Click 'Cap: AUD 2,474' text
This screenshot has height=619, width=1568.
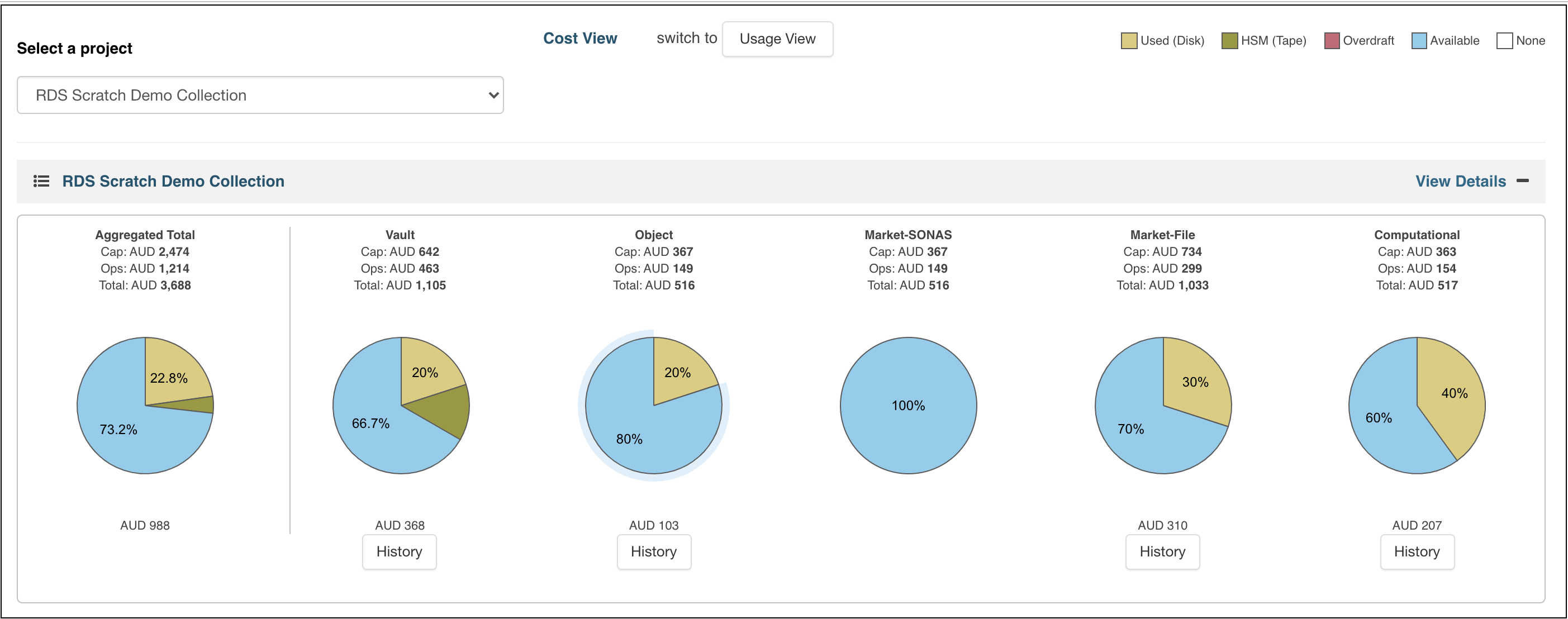pyautogui.click(x=145, y=252)
